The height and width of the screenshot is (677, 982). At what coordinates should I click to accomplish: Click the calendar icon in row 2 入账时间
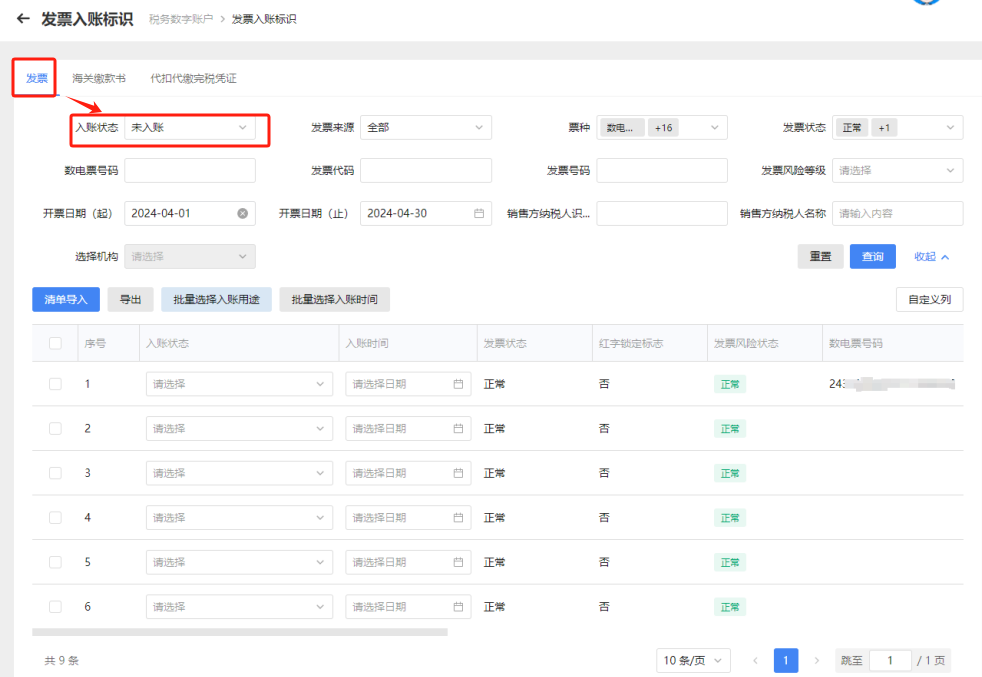(x=456, y=428)
